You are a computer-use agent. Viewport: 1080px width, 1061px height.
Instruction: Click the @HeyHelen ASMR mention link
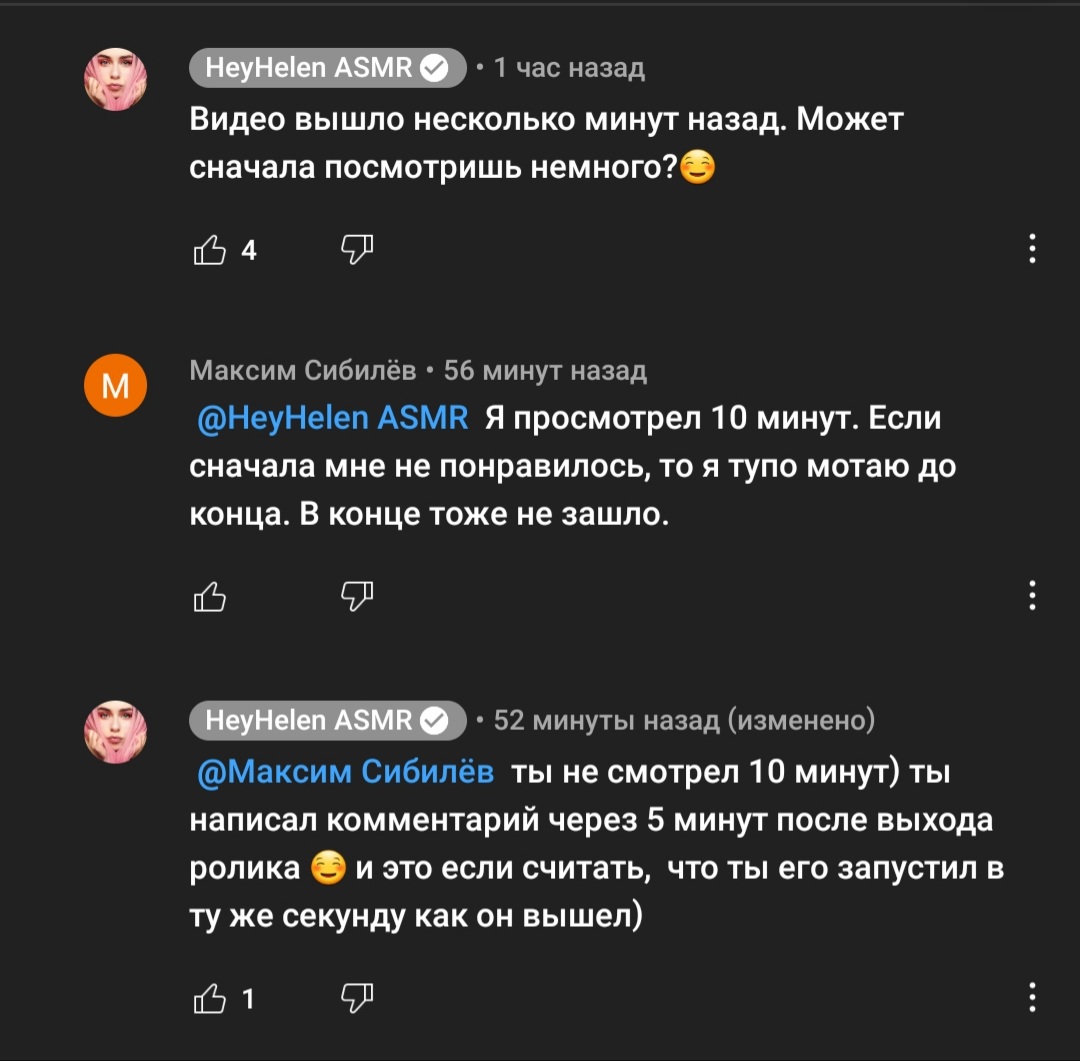[335, 418]
